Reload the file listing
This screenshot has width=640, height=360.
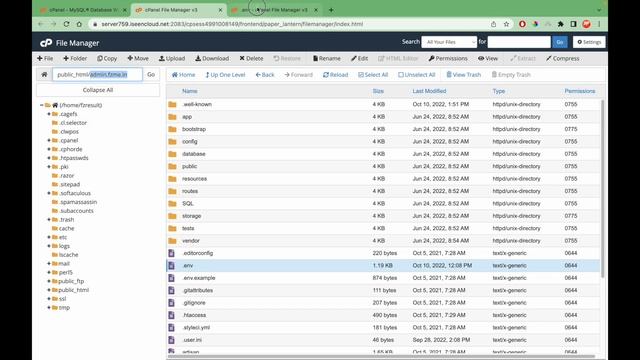coord(336,75)
